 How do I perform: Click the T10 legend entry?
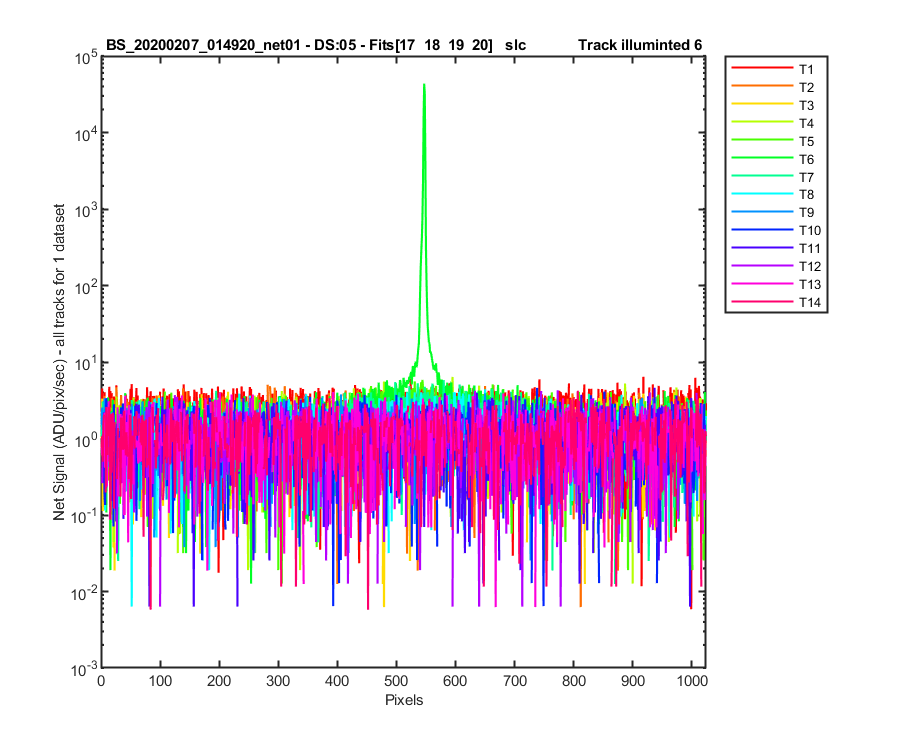click(x=776, y=230)
